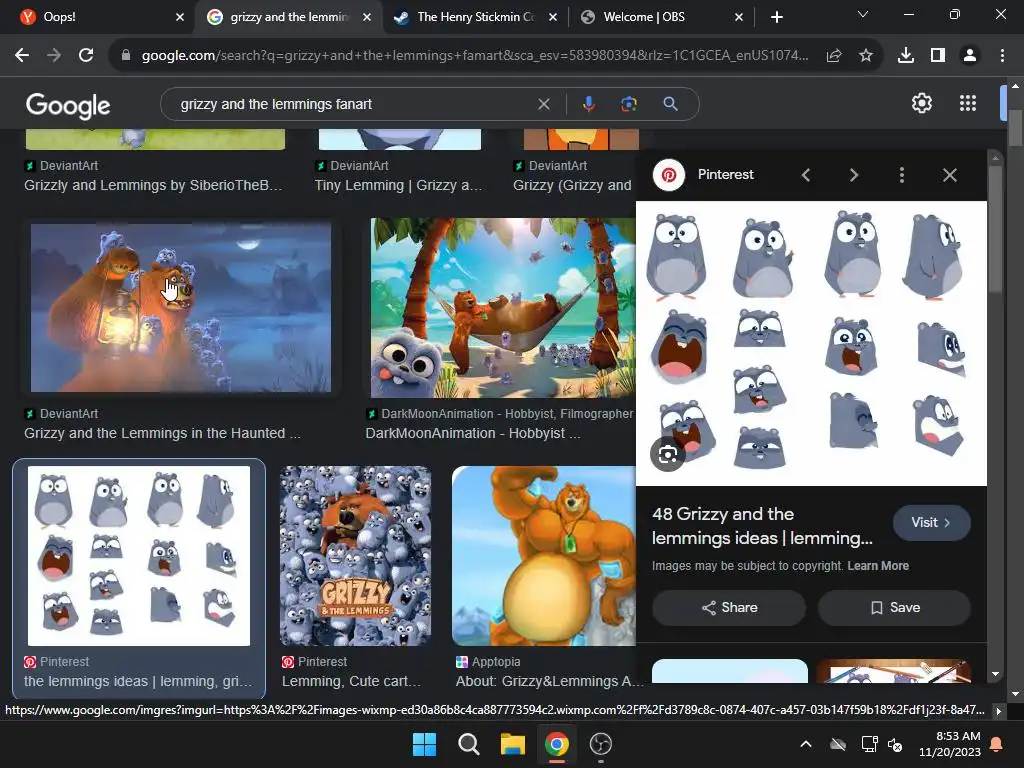Open muscular Grizzy Apptopia thumbnail
The height and width of the screenshot is (768, 1024).
click(x=543, y=556)
